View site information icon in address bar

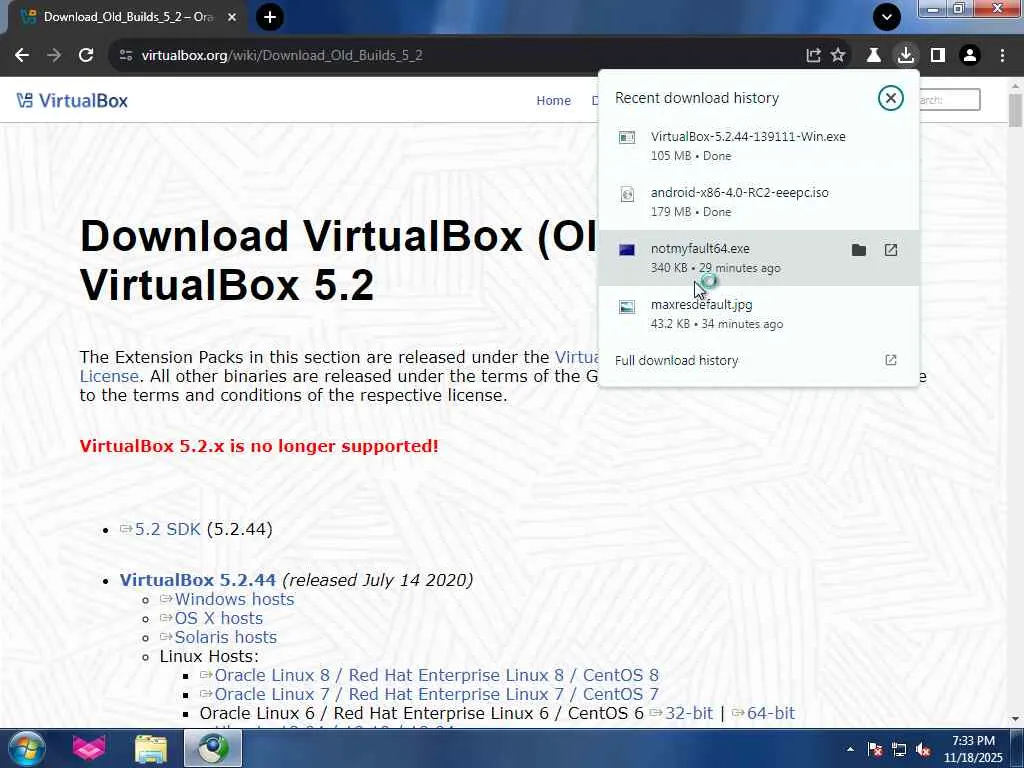tap(126, 55)
